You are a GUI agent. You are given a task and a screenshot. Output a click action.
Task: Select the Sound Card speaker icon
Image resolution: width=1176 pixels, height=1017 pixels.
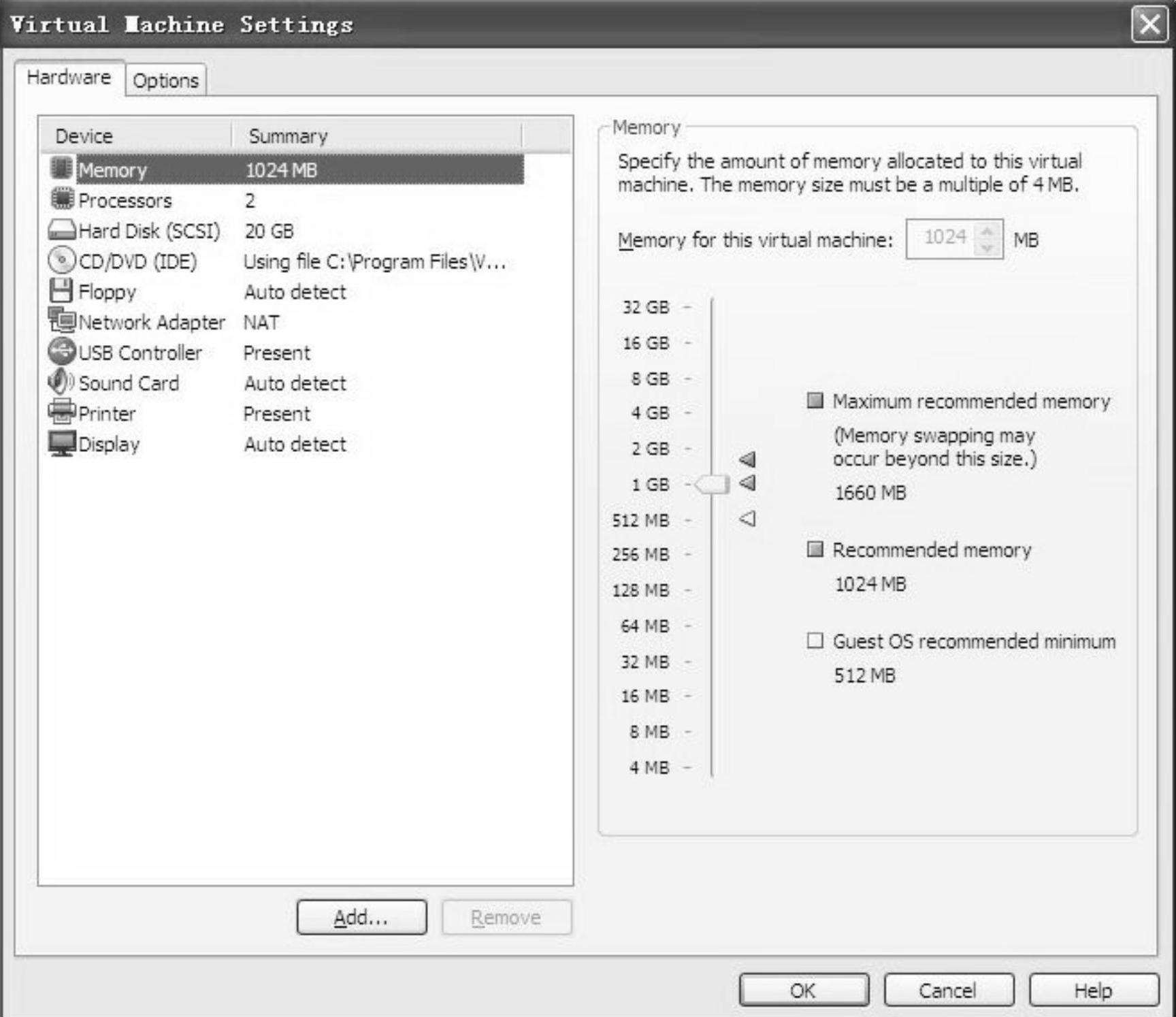point(61,382)
